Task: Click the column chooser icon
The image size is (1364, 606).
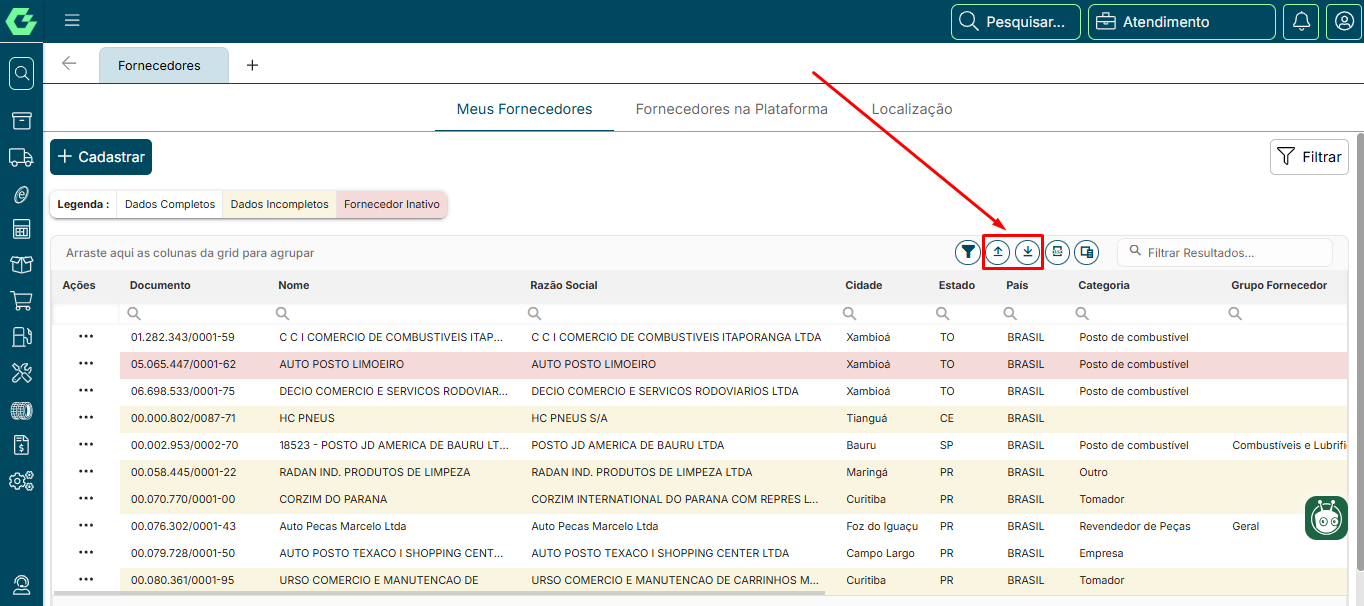Action: coord(1087,252)
